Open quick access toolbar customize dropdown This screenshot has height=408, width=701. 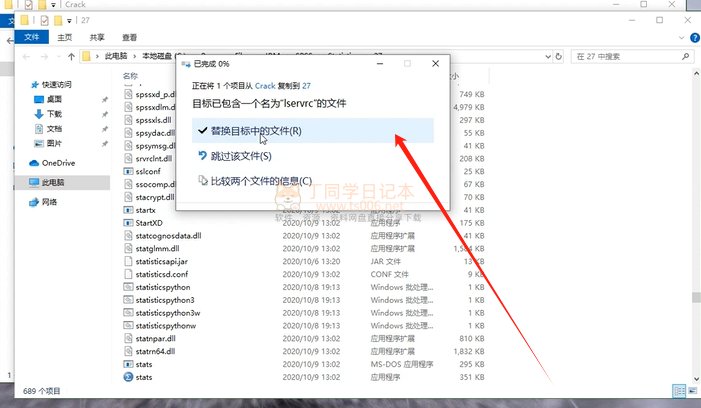point(69,21)
